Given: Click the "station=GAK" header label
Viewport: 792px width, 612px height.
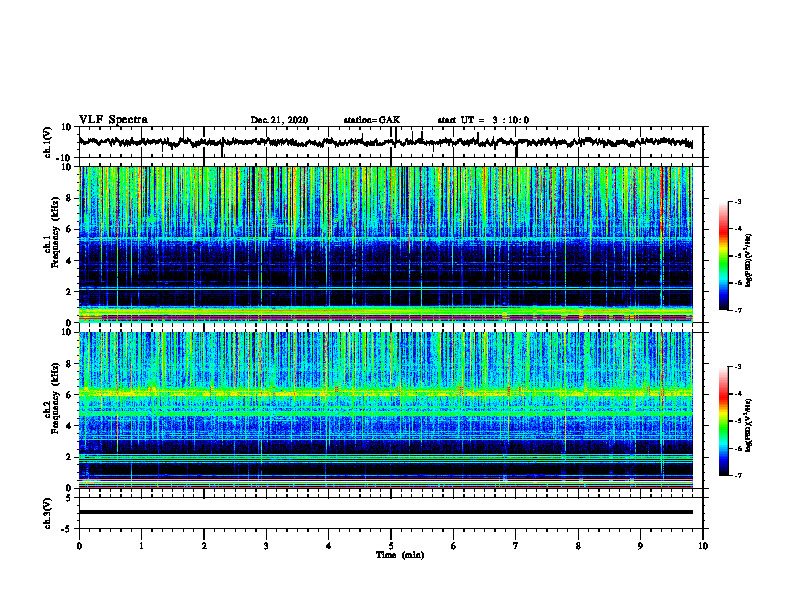Looking at the screenshot, I should [x=372, y=120].
